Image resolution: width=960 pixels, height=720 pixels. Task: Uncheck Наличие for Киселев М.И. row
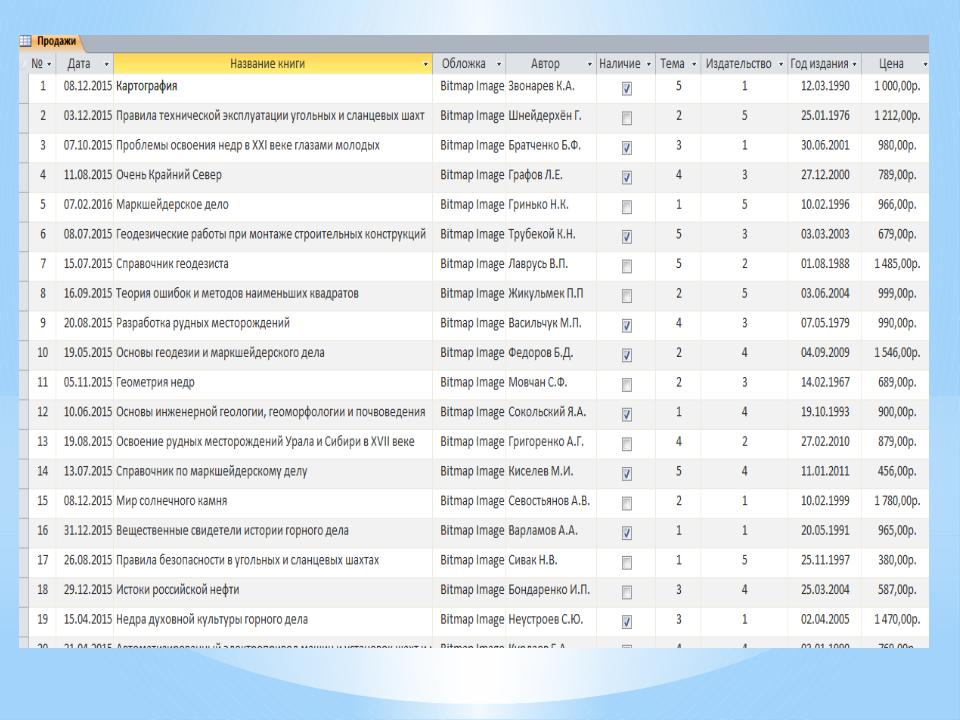(626, 473)
